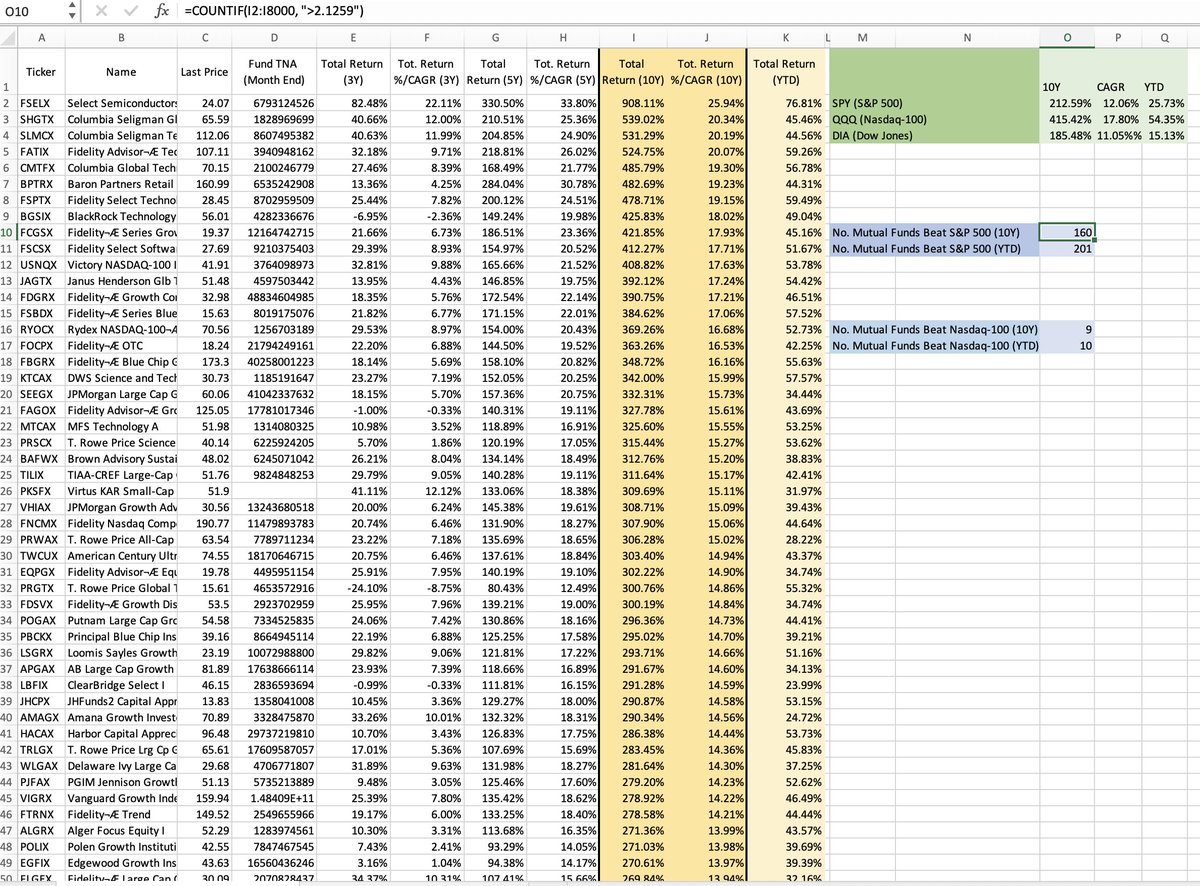Viewport: 1200px width, 886px height.
Task: Open Insert Function via the fx icon
Action: coord(162,12)
